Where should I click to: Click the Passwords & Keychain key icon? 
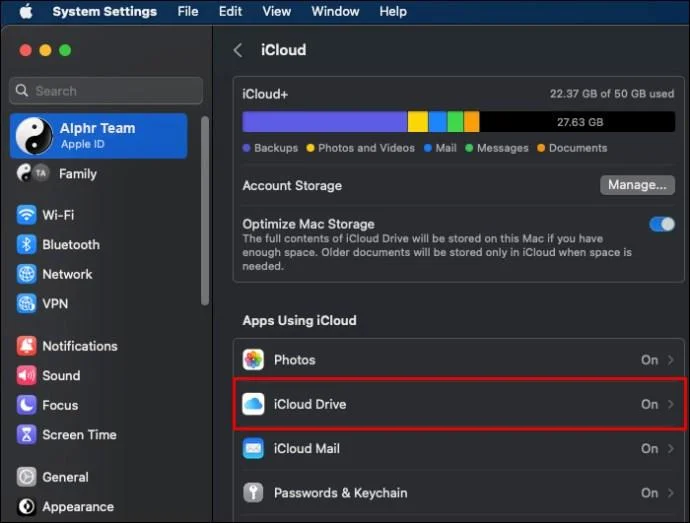point(253,493)
